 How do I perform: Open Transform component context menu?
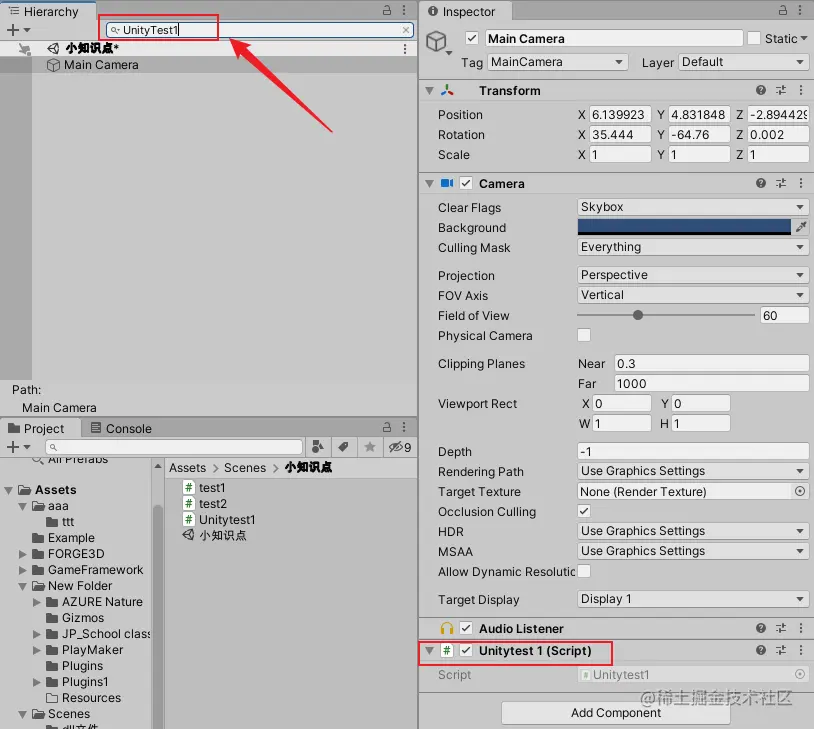click(x=801, y=90)
